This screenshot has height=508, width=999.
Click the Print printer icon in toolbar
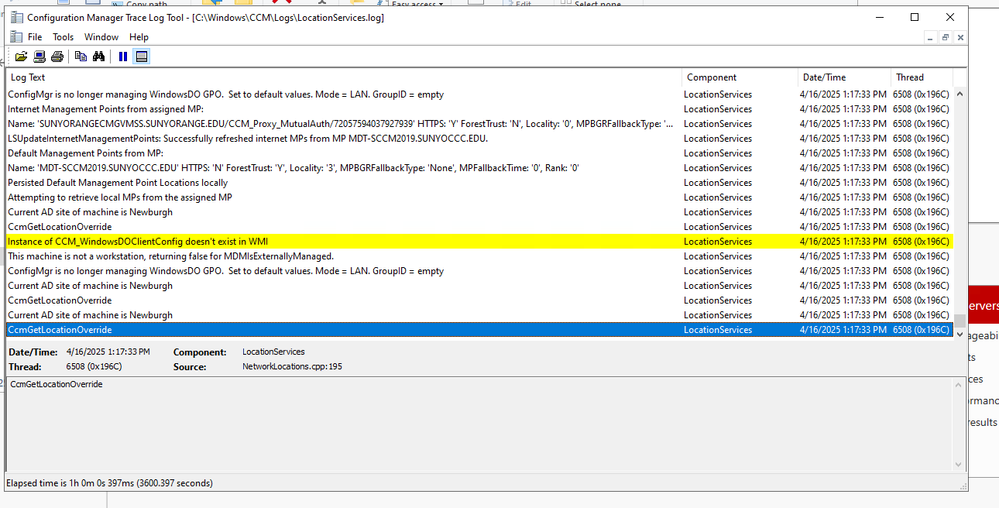(x=57, y=57)
